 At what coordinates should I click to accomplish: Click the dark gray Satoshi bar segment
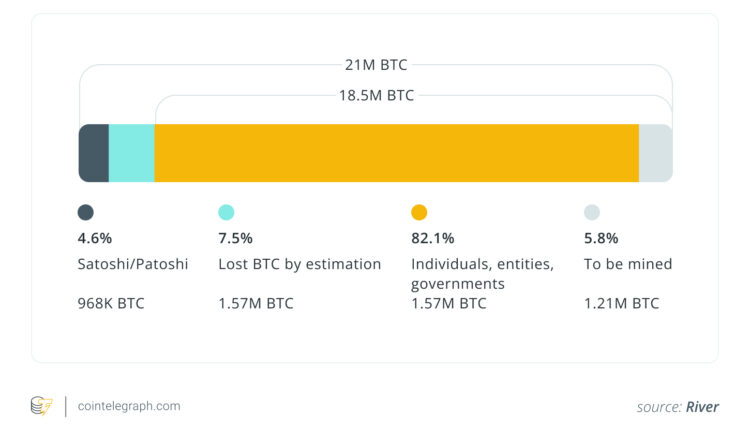(94, 153)
